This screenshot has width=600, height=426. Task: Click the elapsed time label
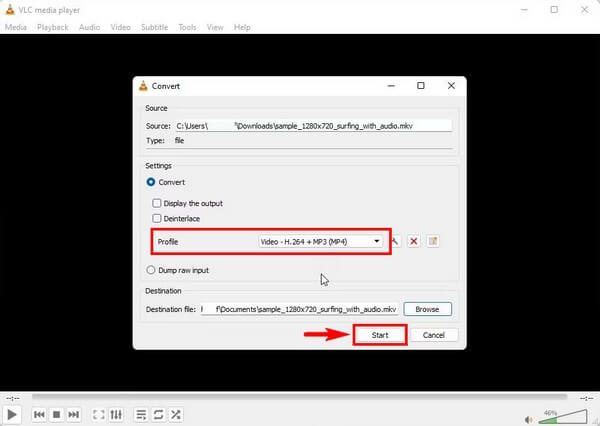click(x=13, y=398)
